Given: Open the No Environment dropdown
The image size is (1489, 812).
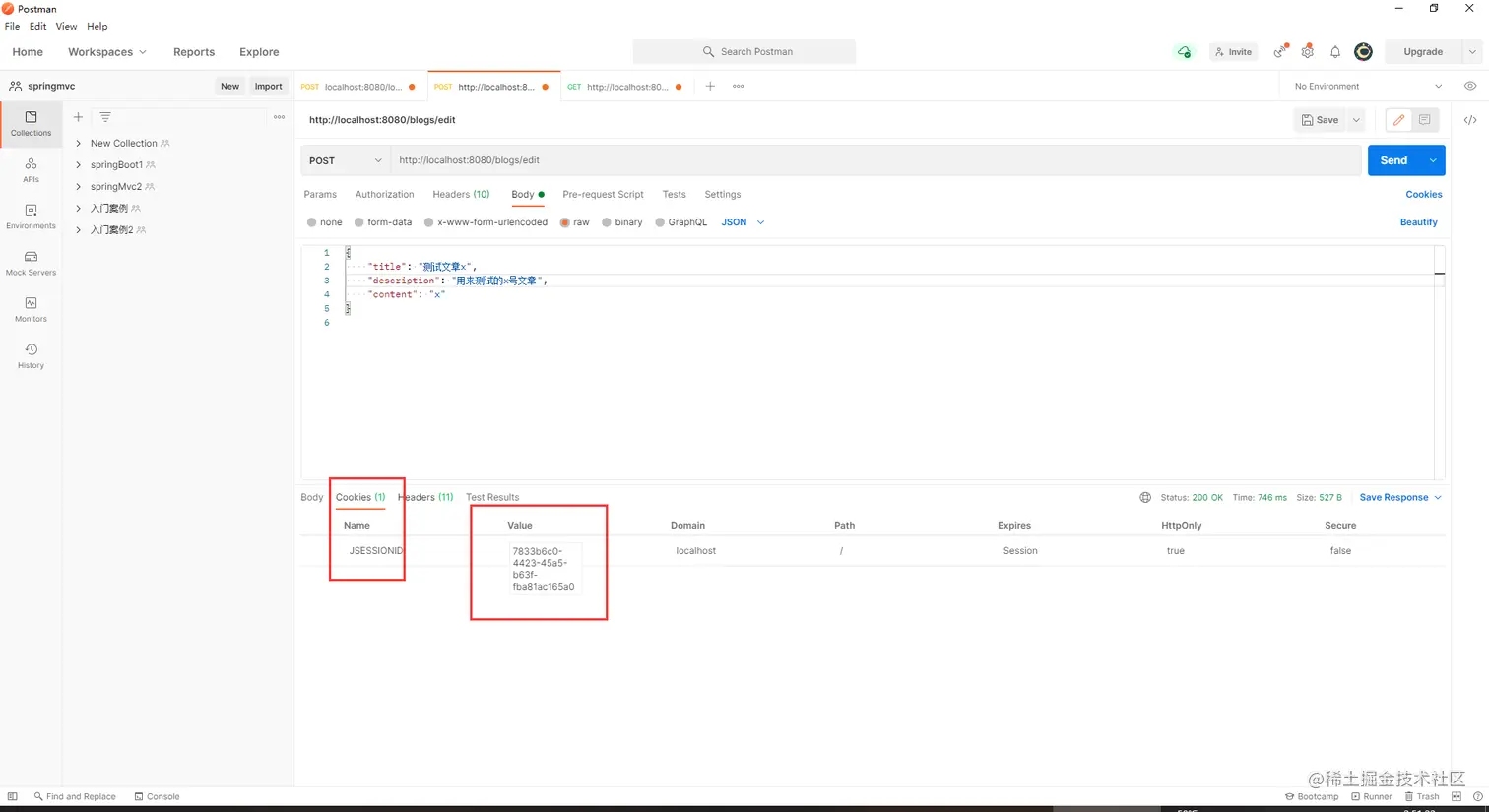Looking at the screenshot, I should (x=1368, y=87).
